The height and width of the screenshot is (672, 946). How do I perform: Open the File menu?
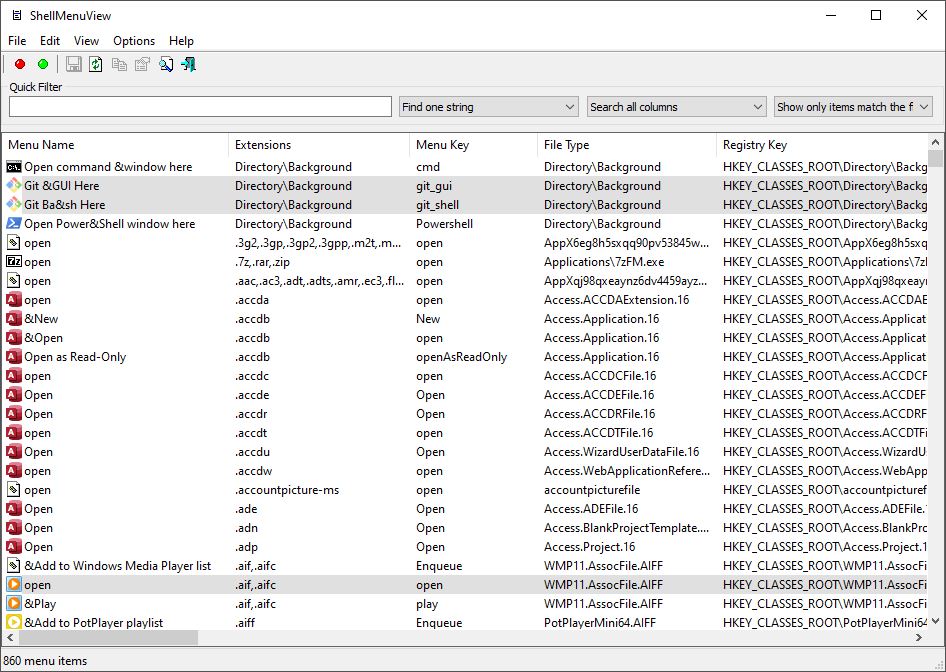click(x=17, y=40)
